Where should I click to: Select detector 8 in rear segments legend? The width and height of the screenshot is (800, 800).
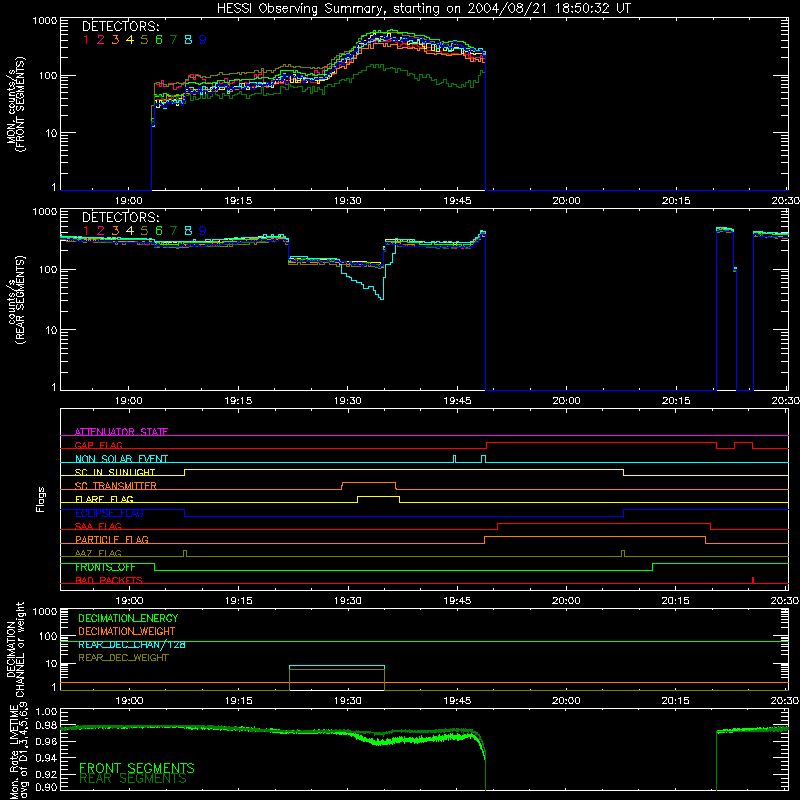coord(188,231)
